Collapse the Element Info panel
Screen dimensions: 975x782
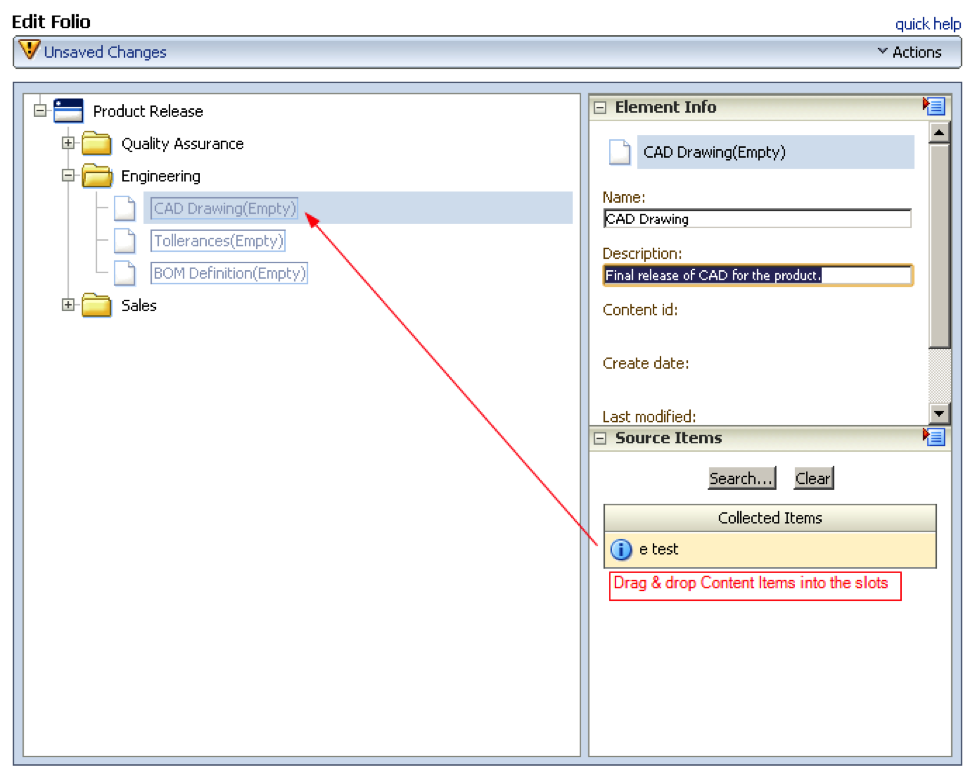600,108
